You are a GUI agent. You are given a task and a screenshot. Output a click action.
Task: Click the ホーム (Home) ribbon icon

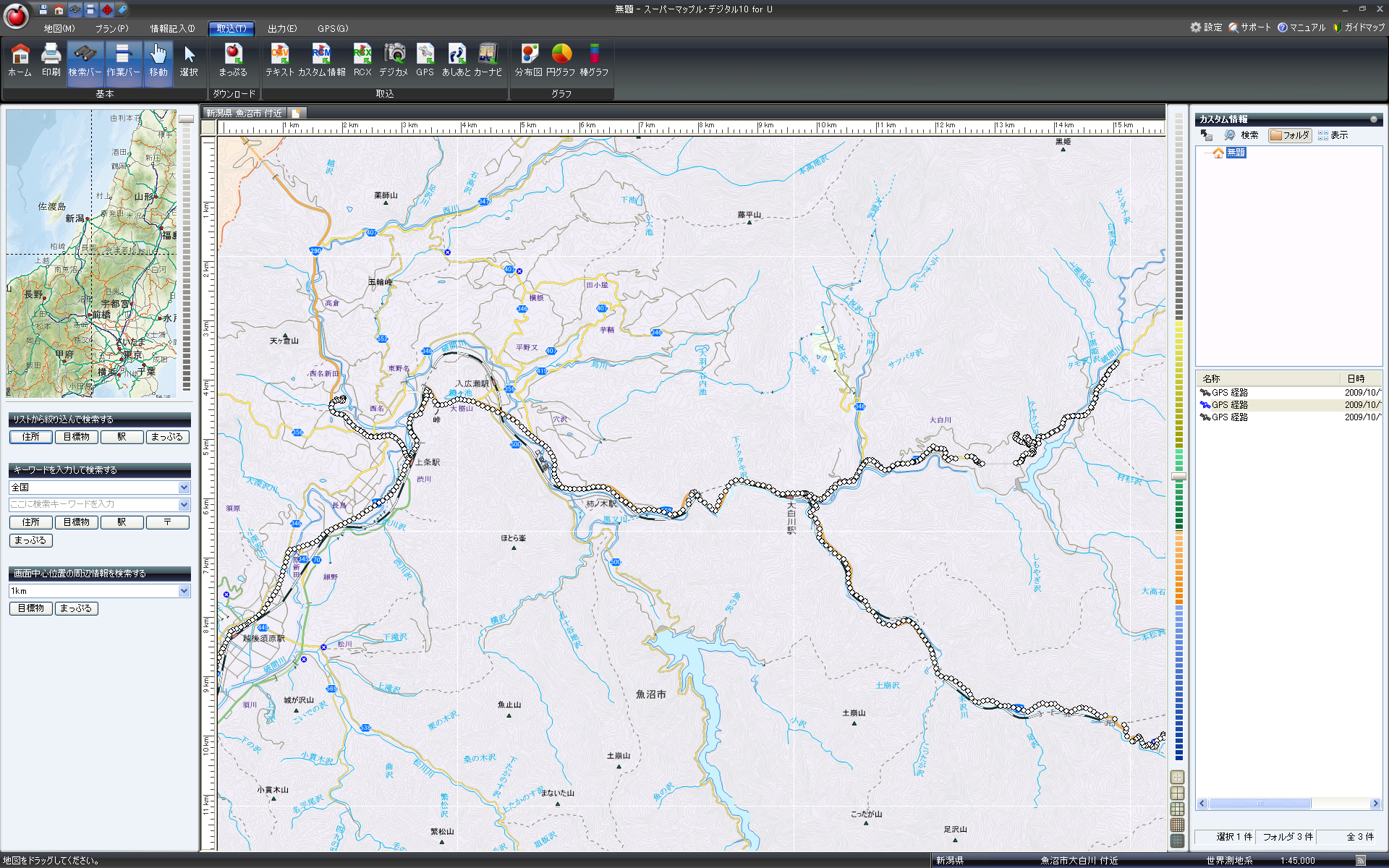pos(20,59)
